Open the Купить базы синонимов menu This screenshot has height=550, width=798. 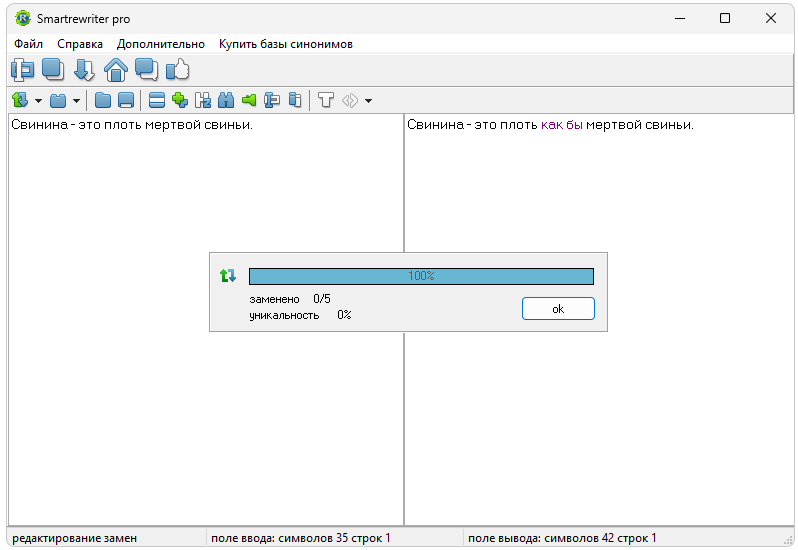pyautogui.click(x=285, y=44)
